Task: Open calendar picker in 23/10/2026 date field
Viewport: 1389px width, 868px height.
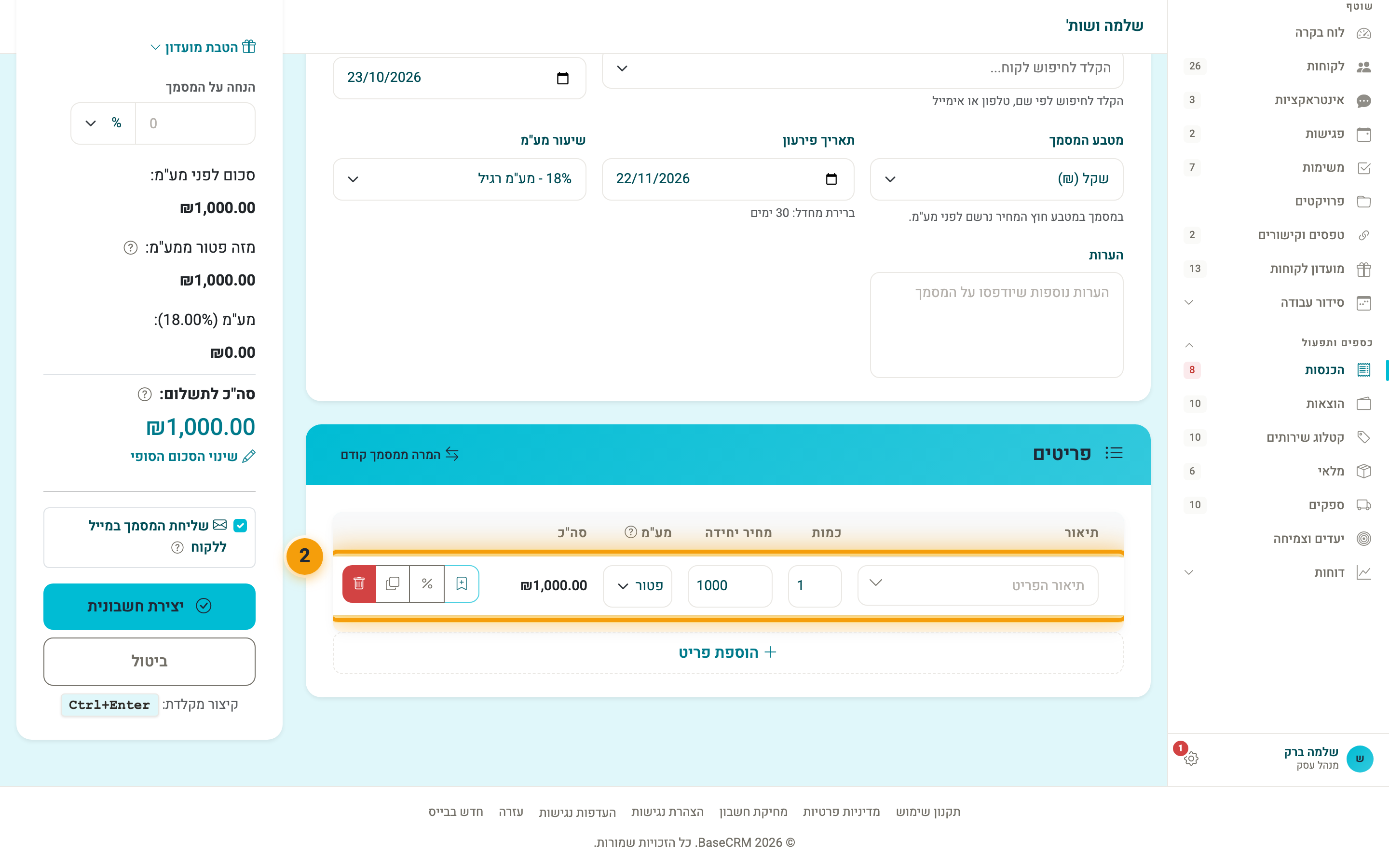Action: (562, 78)
